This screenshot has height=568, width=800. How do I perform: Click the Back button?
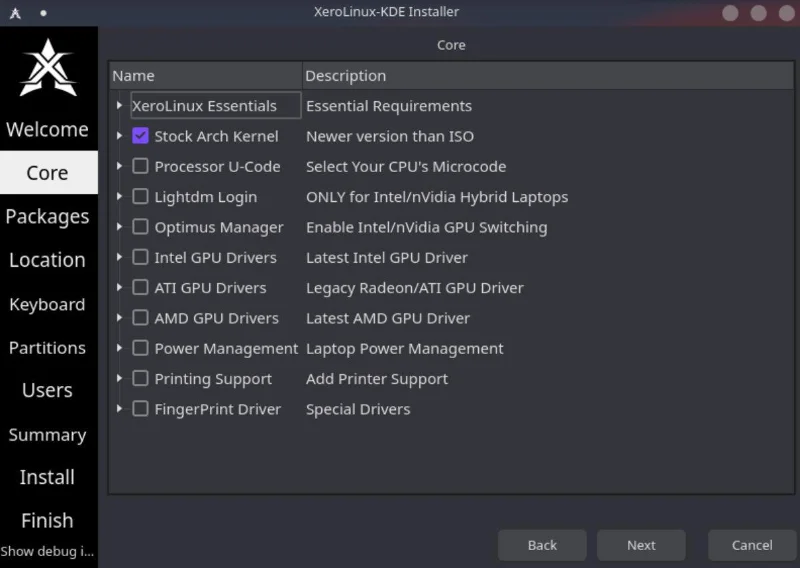point(542,545)
